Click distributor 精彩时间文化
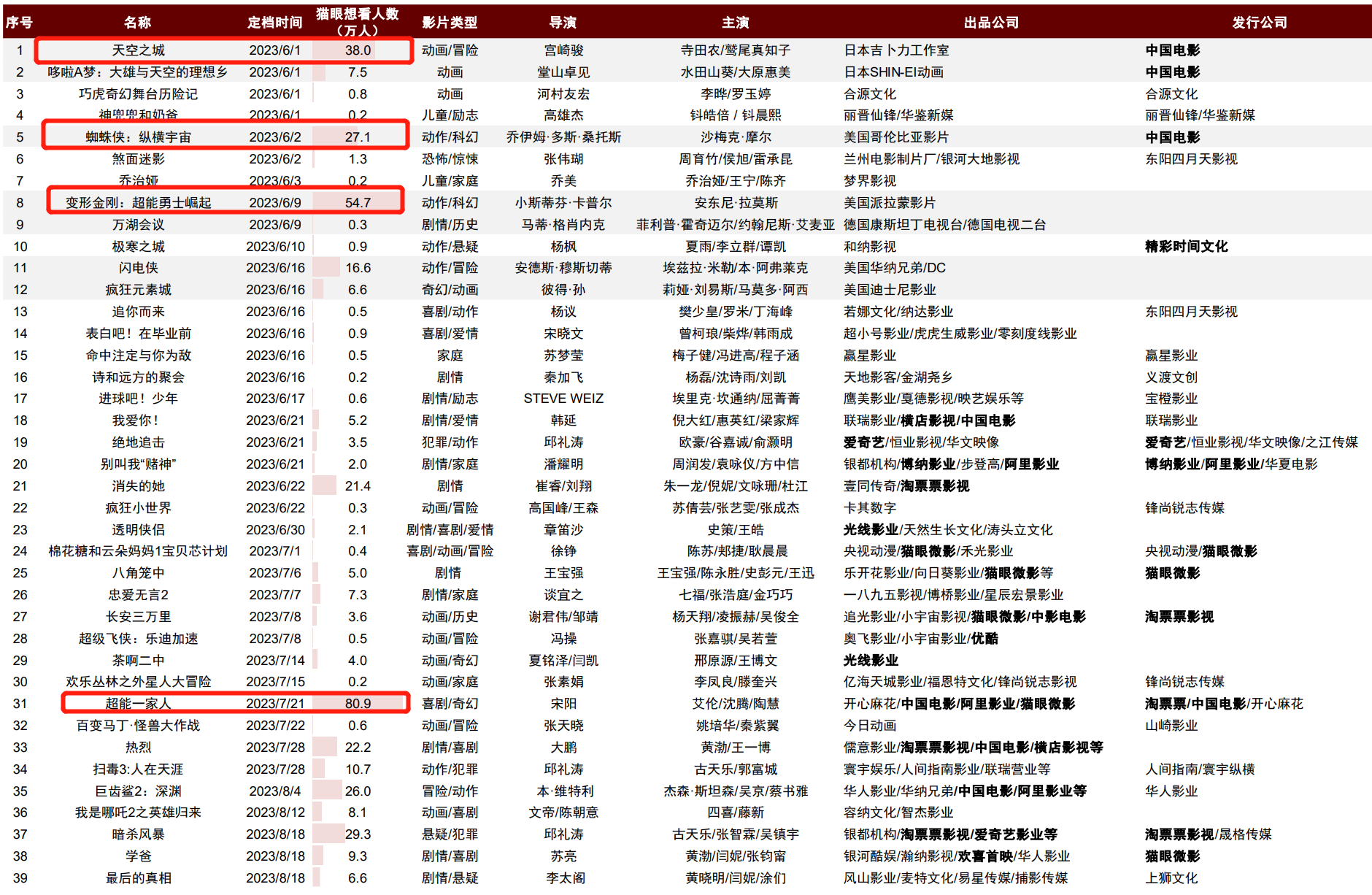The height and width of the screenshot is (895, 1372). click(1187, 247)
